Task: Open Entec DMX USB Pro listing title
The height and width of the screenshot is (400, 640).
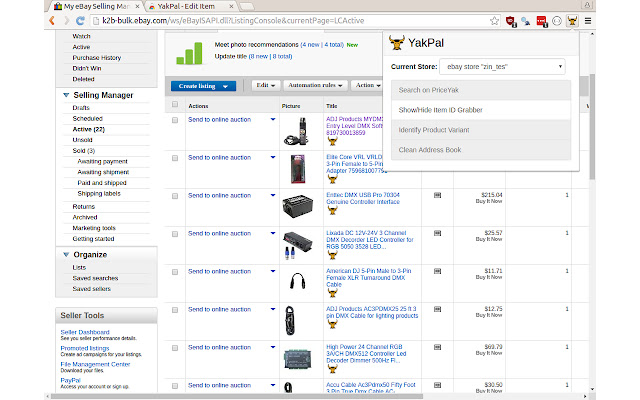Action: point(363,198)
